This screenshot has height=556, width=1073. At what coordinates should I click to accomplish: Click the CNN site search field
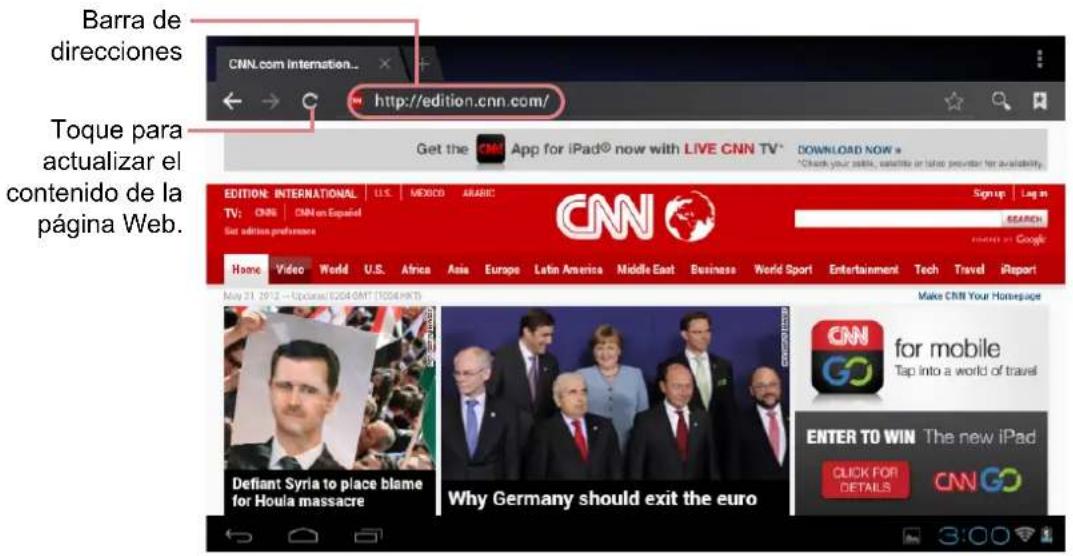click(x=898, y=218)
